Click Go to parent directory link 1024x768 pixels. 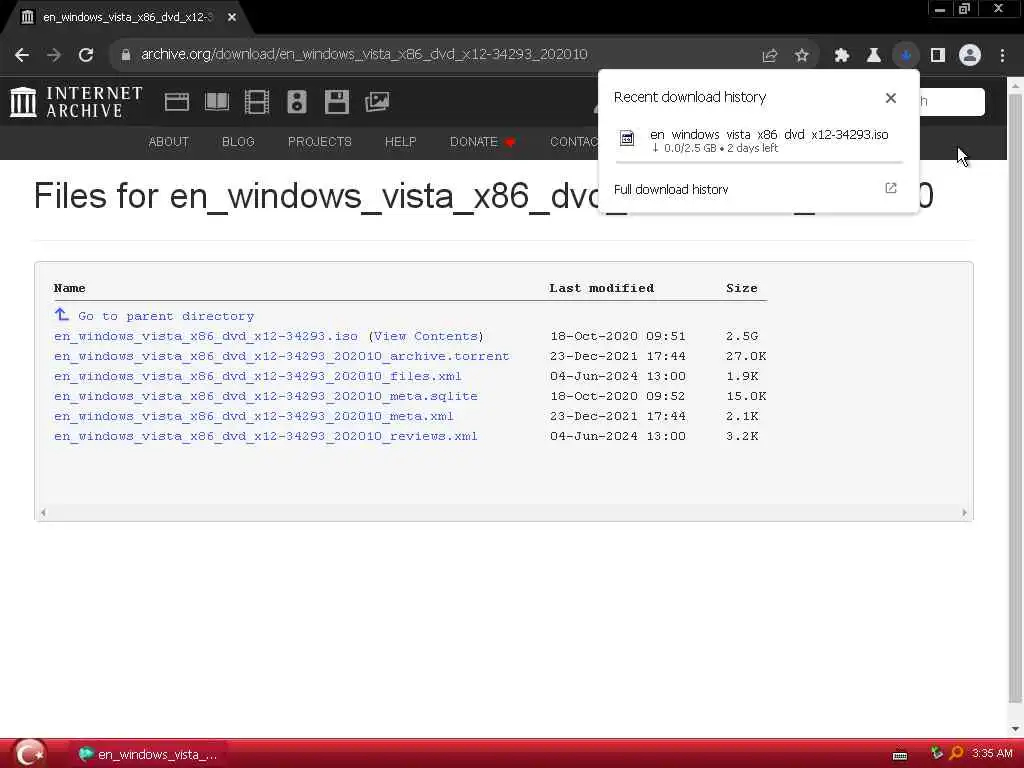tap(166, 316)
